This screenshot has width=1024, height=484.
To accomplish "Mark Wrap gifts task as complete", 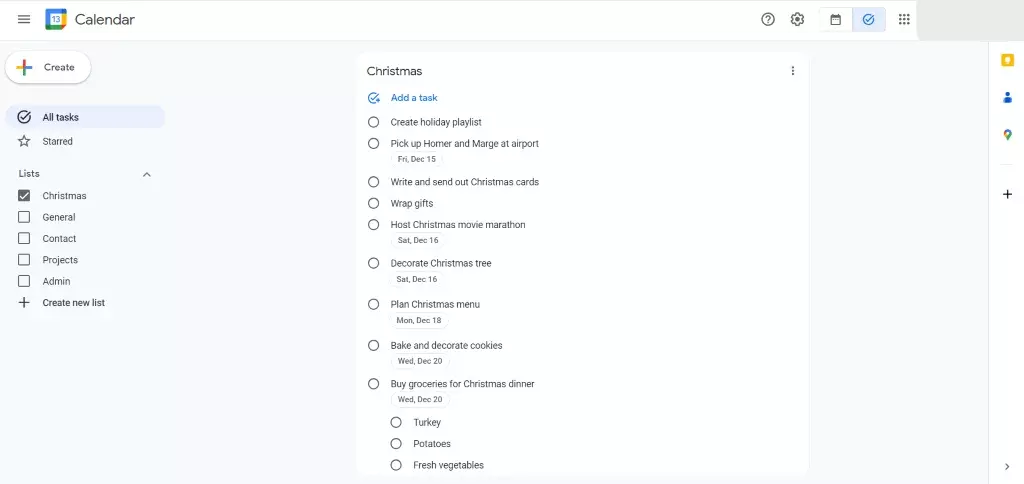I will 373,203.
